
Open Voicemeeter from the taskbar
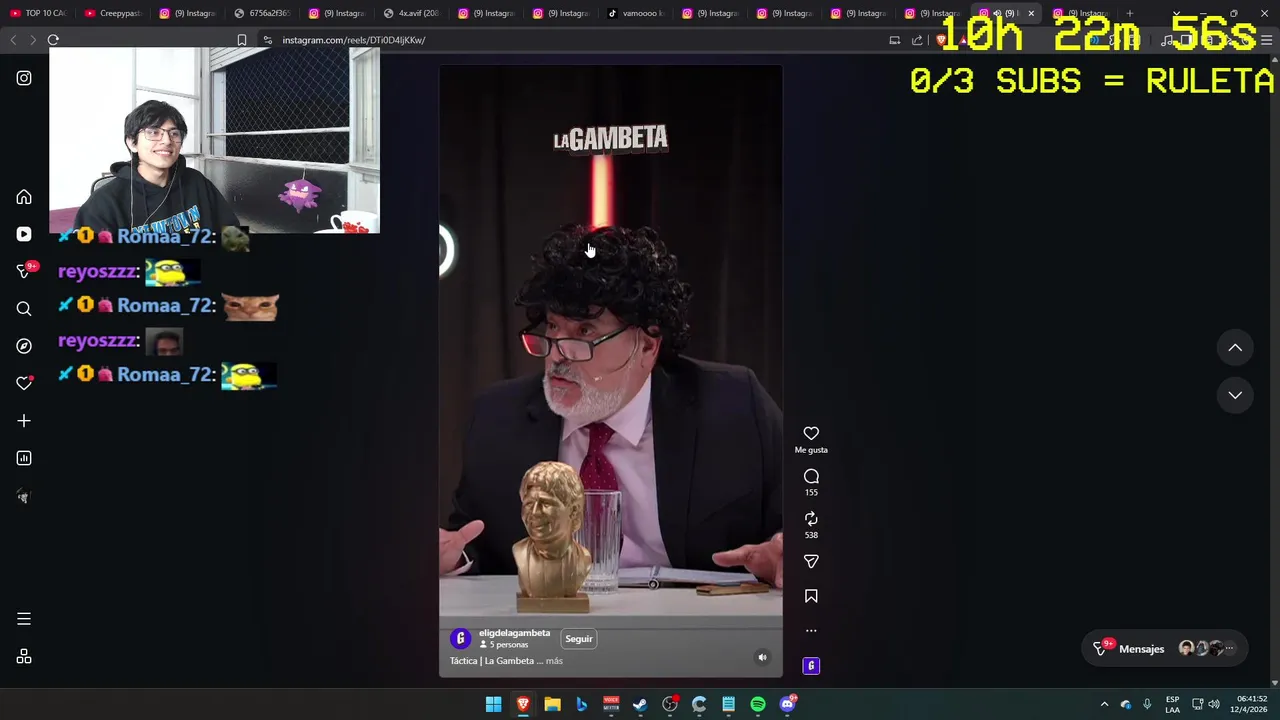tap(611, 705)
